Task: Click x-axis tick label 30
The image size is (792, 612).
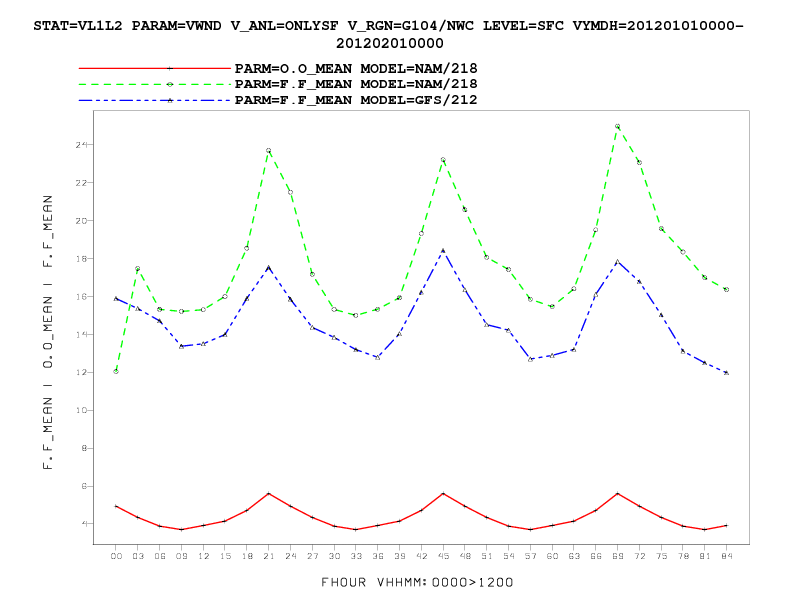Action: pos(334,556)
